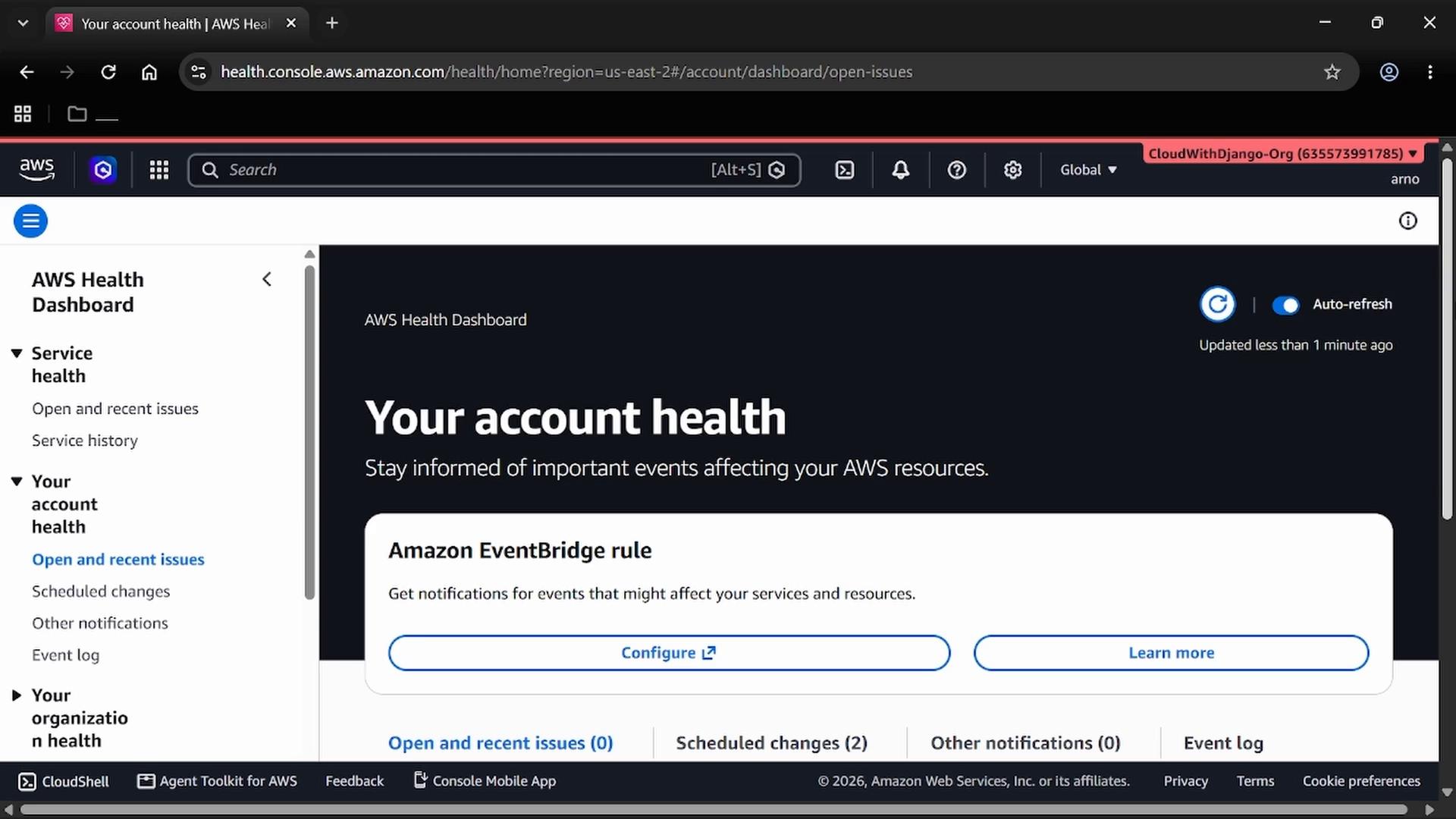The image size is (1456, 819).
Task: Open the services grid menu icon
Action: 158,170
